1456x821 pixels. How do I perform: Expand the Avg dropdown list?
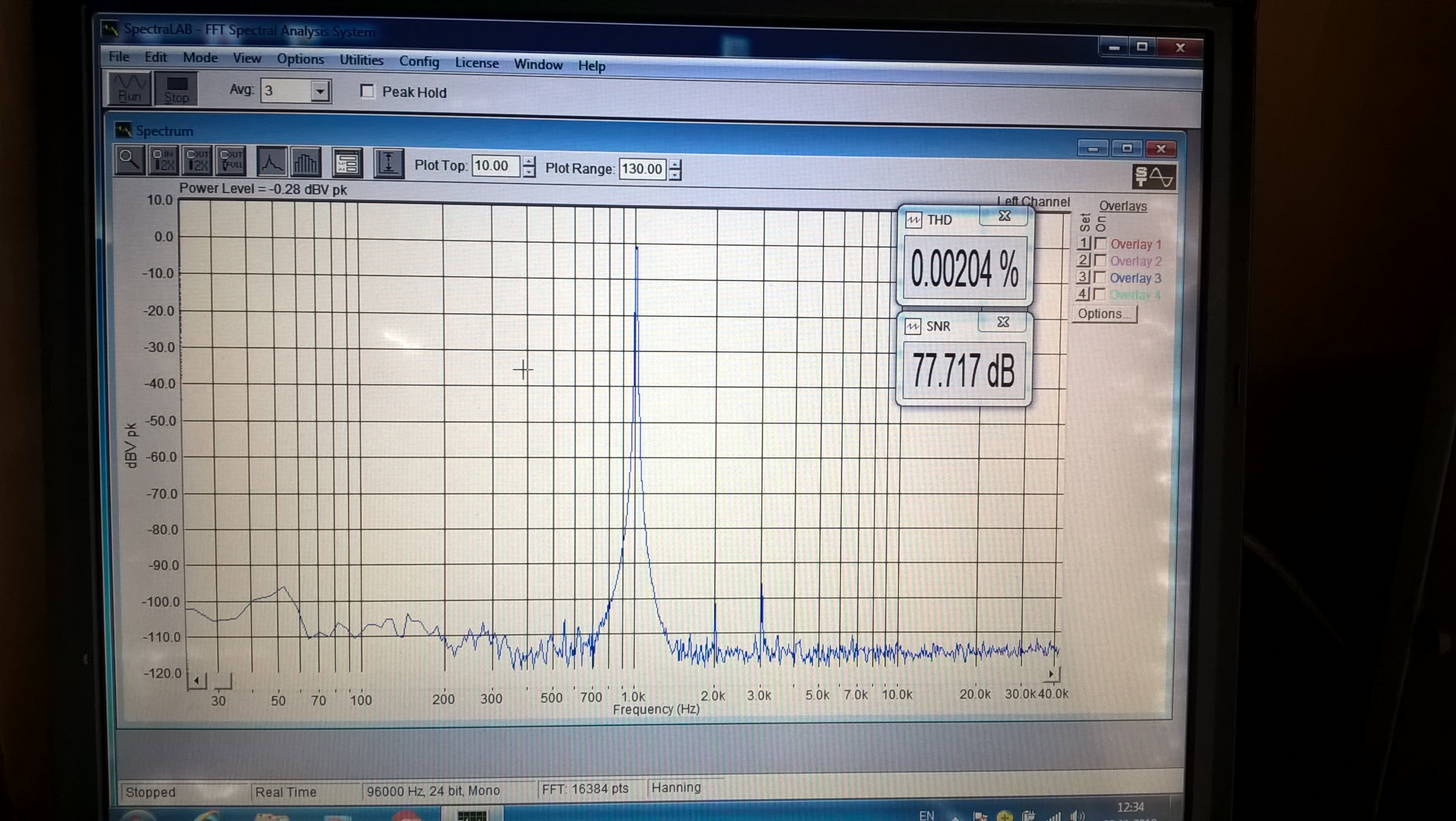pyautogui.click(x=320, y=91)
